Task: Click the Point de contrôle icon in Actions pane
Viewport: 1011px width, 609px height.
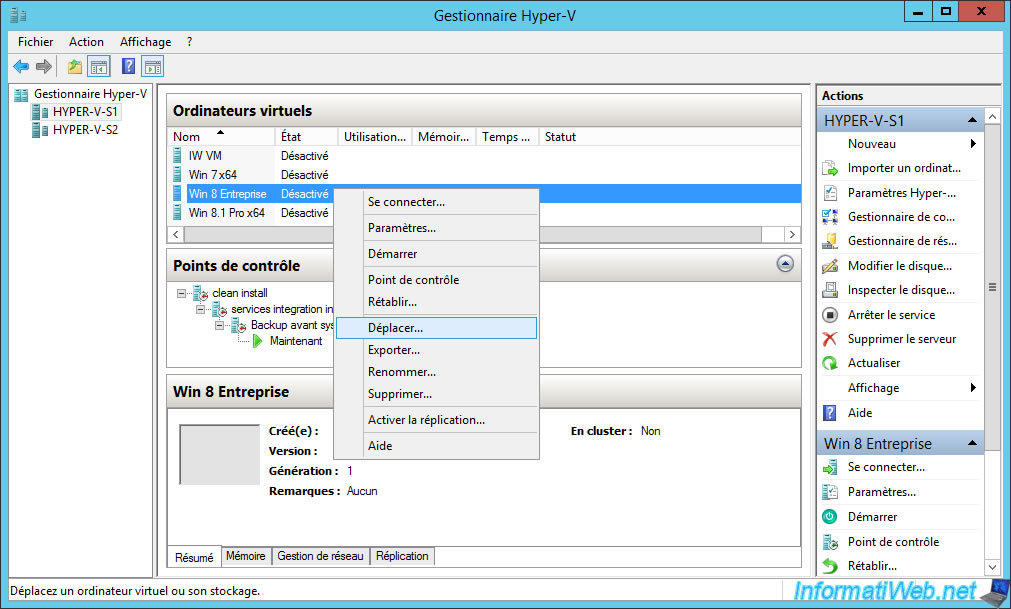Action: pyautogui.click(x=830, y=542)
